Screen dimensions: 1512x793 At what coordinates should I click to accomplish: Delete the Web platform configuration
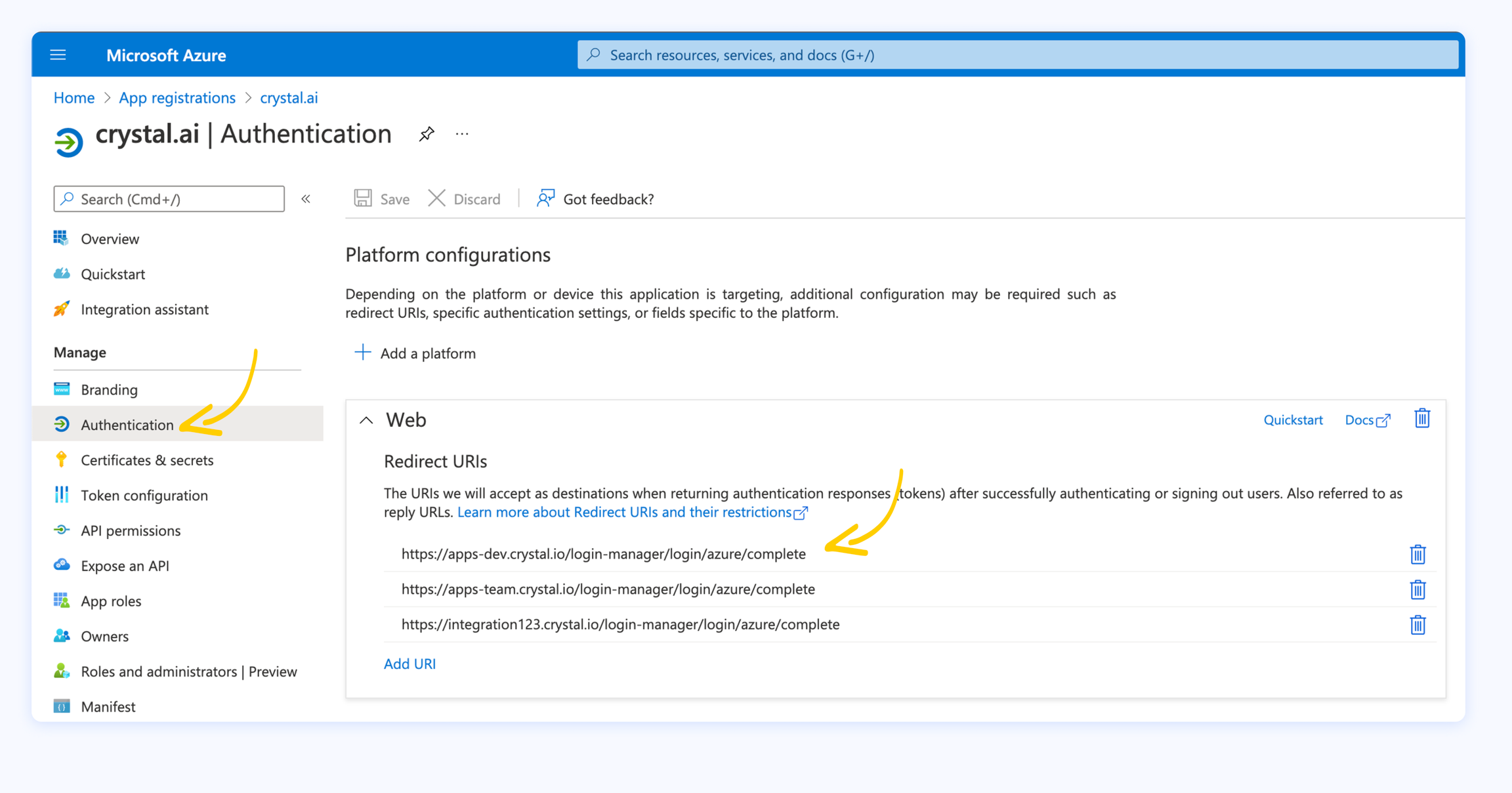[1421, 419]
